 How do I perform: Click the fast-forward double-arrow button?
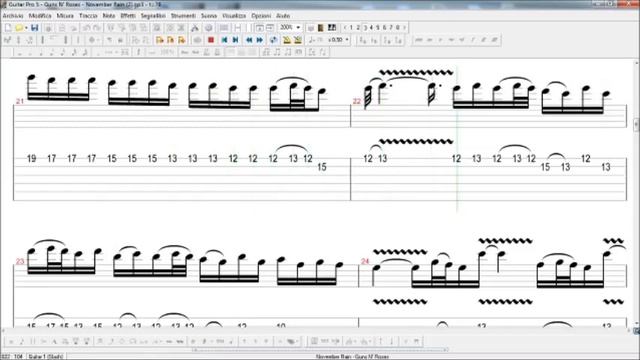(x=260, y=40)
